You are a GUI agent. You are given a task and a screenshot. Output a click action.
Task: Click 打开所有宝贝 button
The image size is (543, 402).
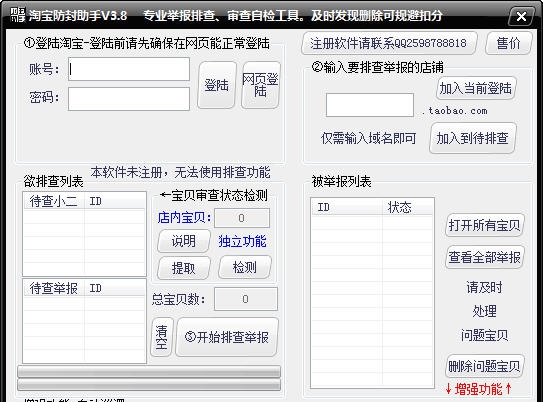coord(484,225)
